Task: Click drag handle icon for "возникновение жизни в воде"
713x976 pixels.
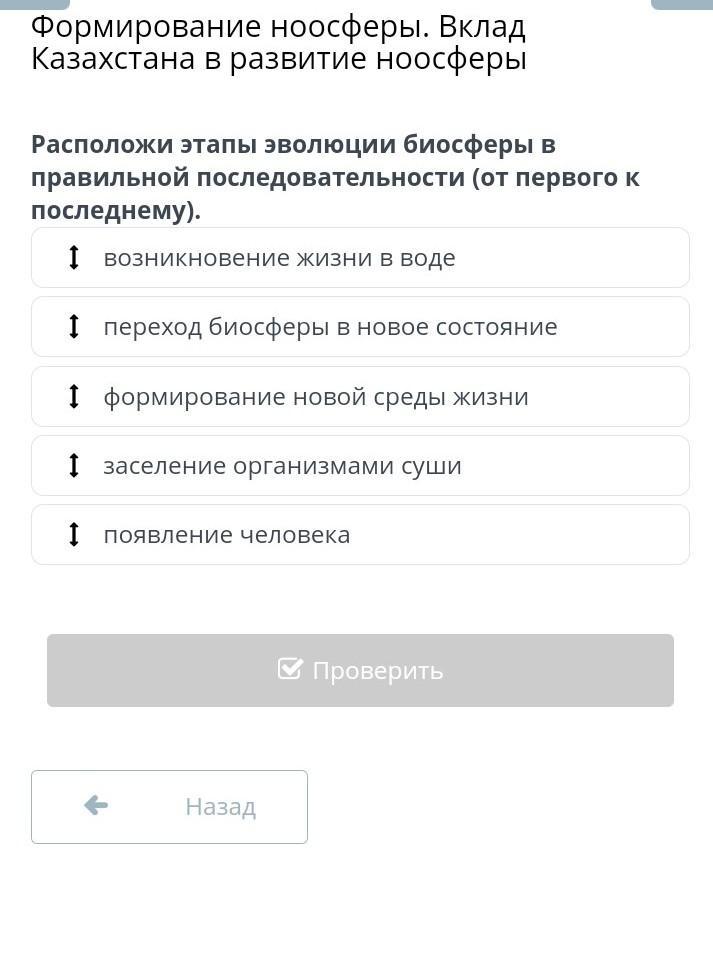Action: 73,258
